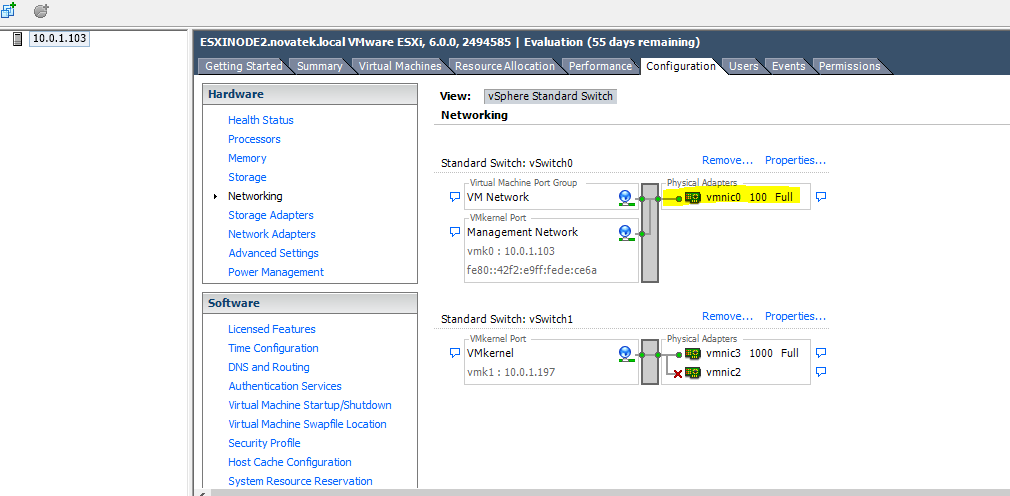Click Remove for vSwitch0
This screenshot has width=1010, height=496.
[727, 160]
